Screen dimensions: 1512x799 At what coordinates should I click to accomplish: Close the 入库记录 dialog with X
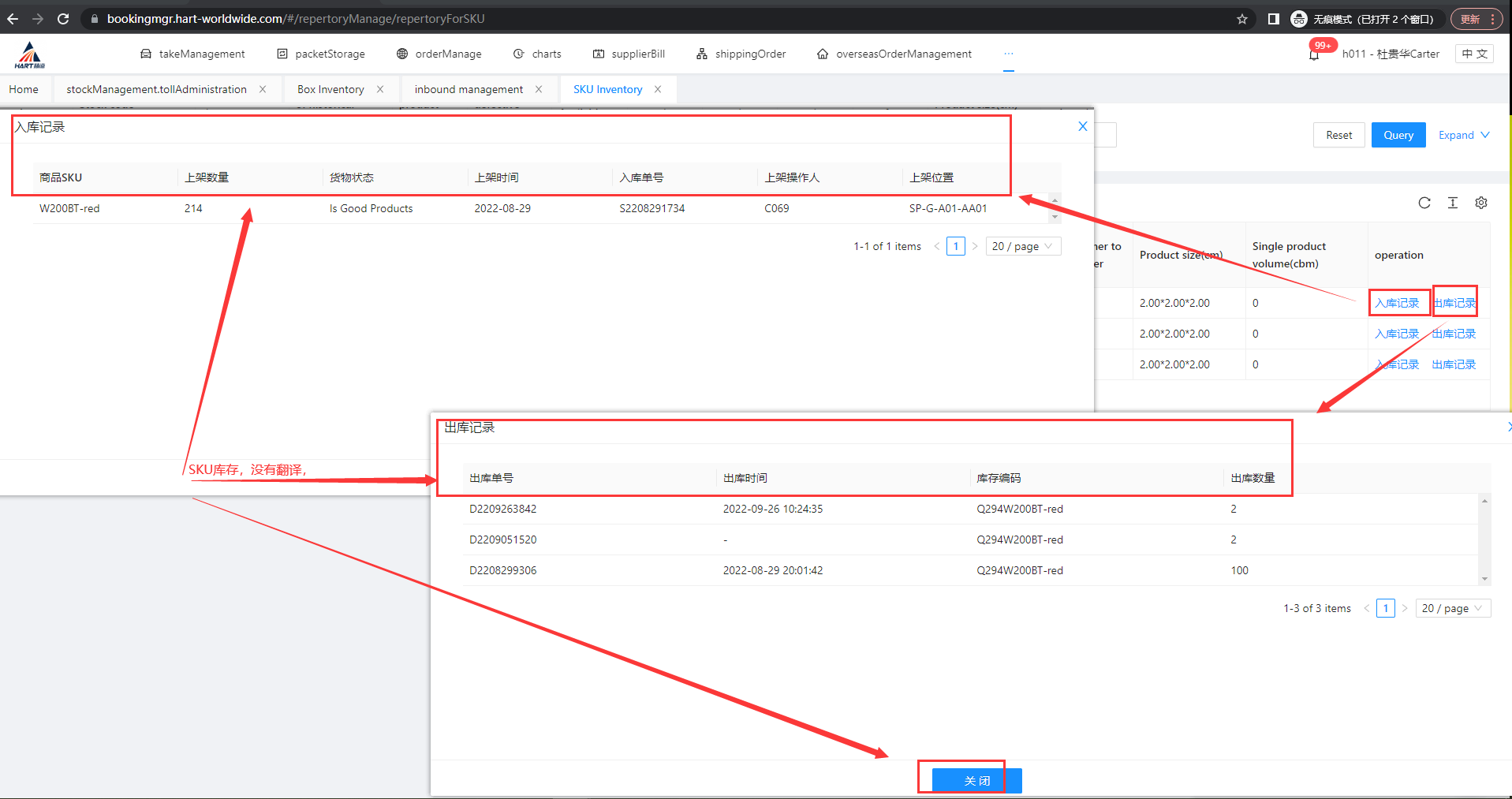1082,126
